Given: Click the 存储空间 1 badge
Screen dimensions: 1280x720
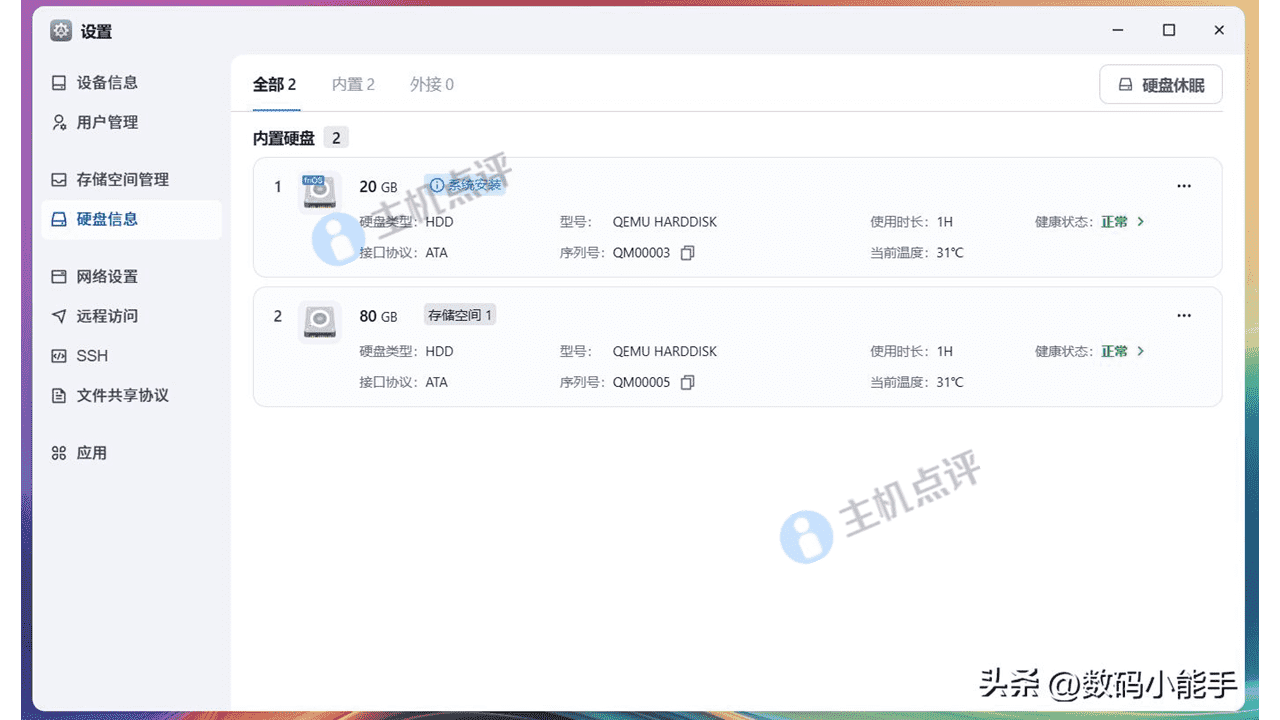Looking at the screenshot, I should pos(460,314).
